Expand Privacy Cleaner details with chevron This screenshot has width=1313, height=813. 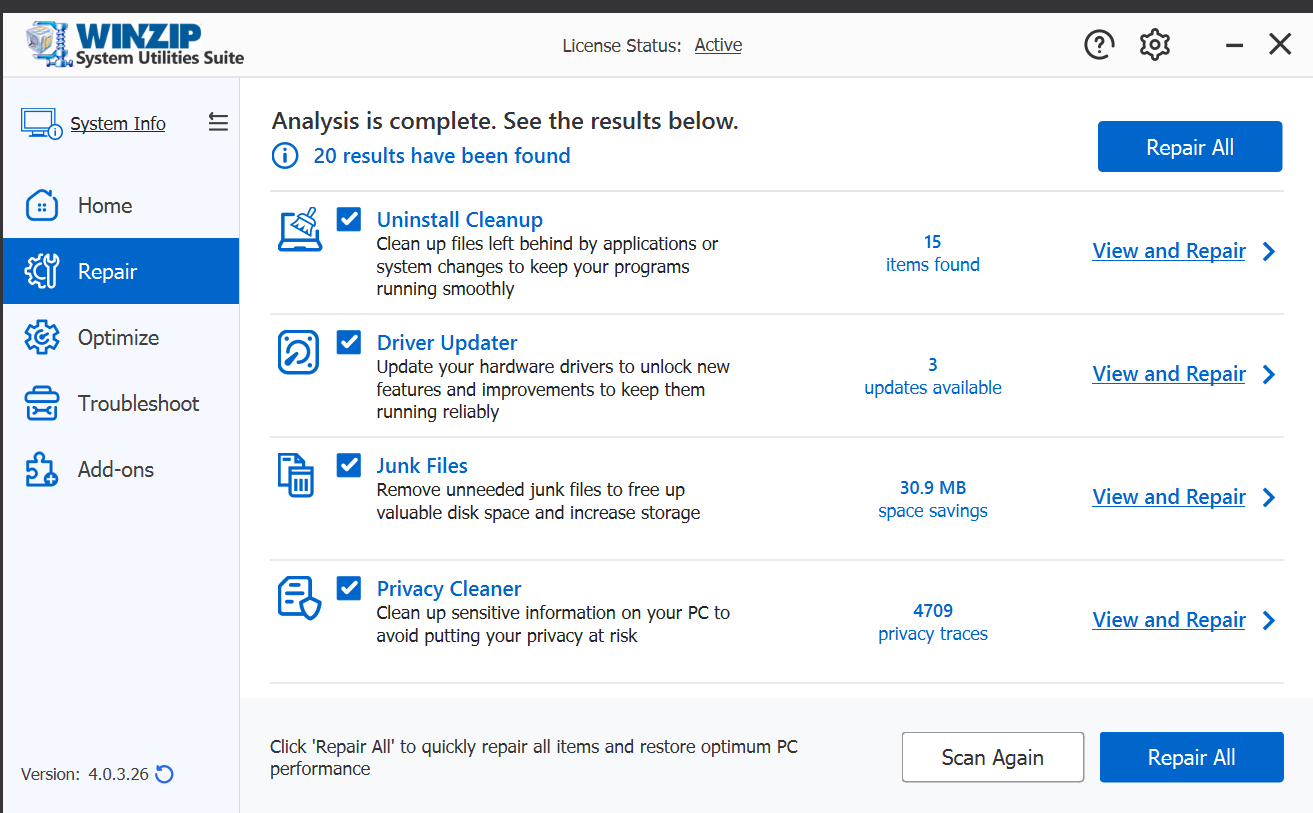click(x=1269, y=620)
